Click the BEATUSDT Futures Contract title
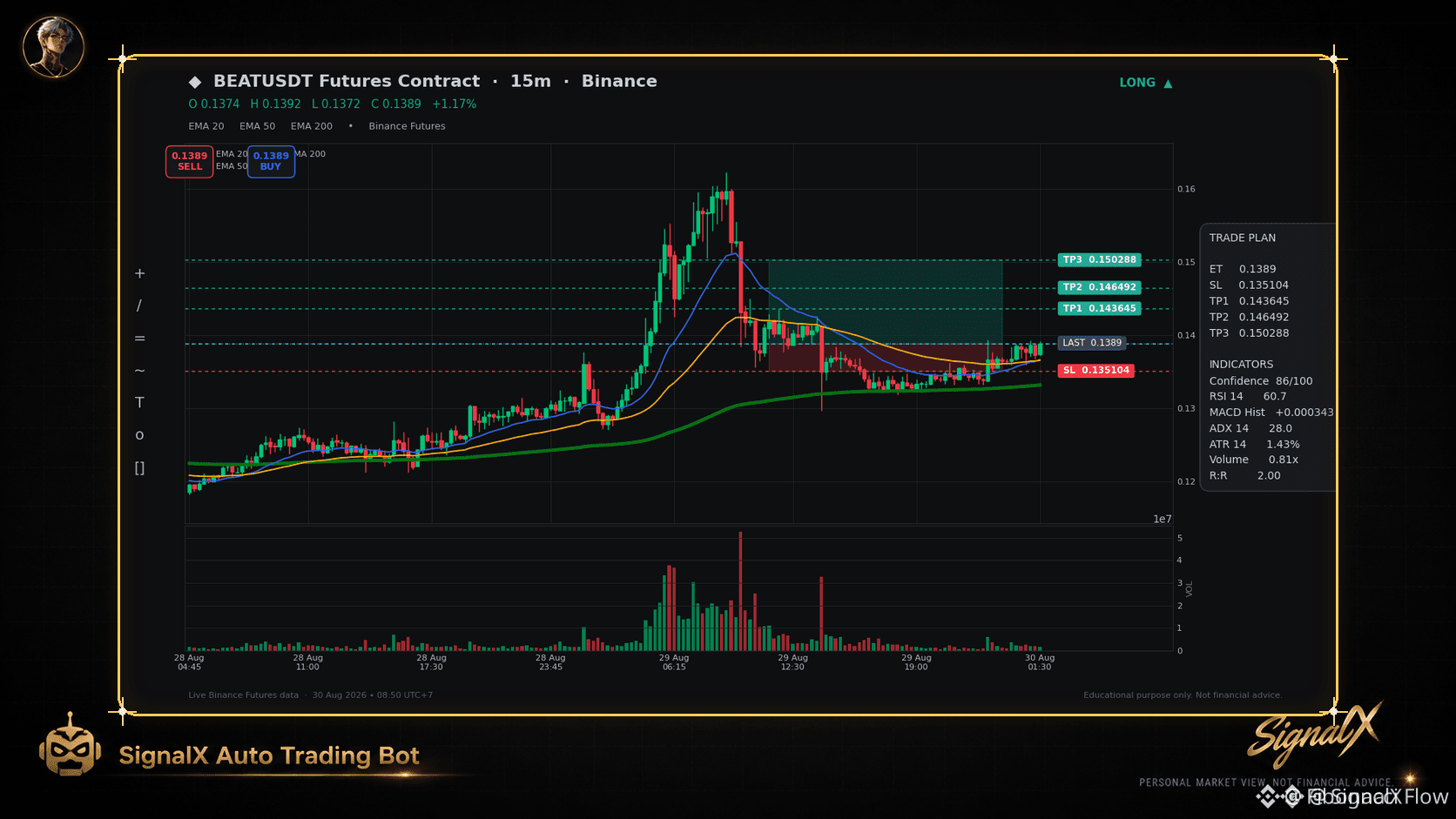1456x819 pixels. (x=347, y=81)
